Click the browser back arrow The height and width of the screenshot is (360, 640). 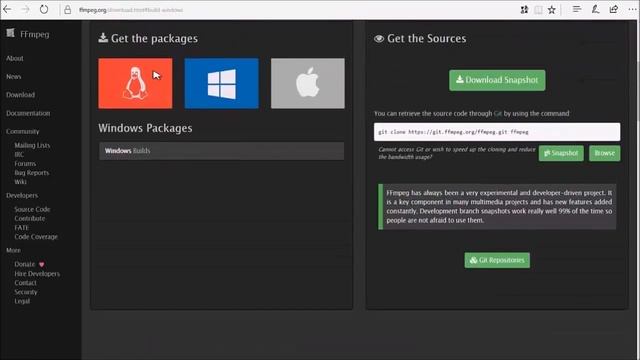pos(7,9)
